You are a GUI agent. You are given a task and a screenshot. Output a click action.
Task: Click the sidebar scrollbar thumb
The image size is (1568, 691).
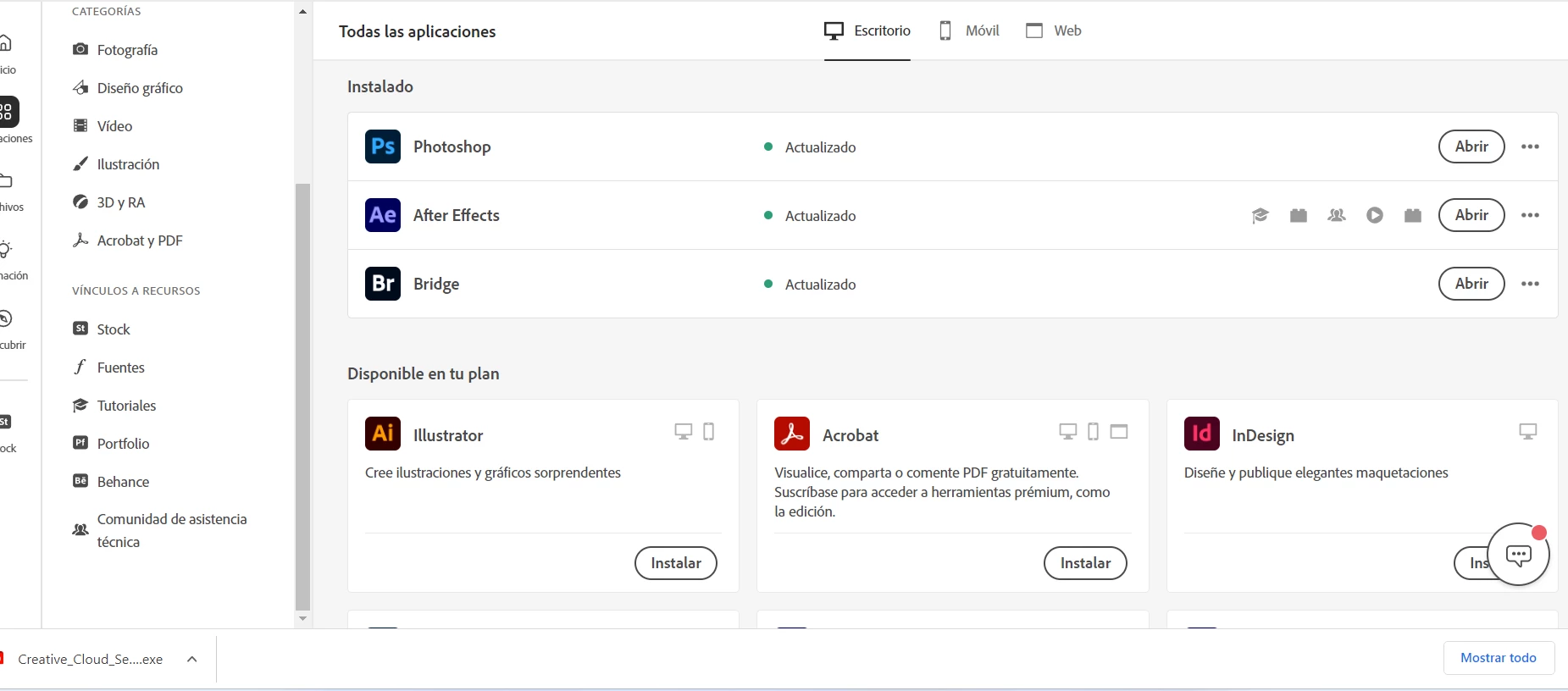click(x=302, y=396)
